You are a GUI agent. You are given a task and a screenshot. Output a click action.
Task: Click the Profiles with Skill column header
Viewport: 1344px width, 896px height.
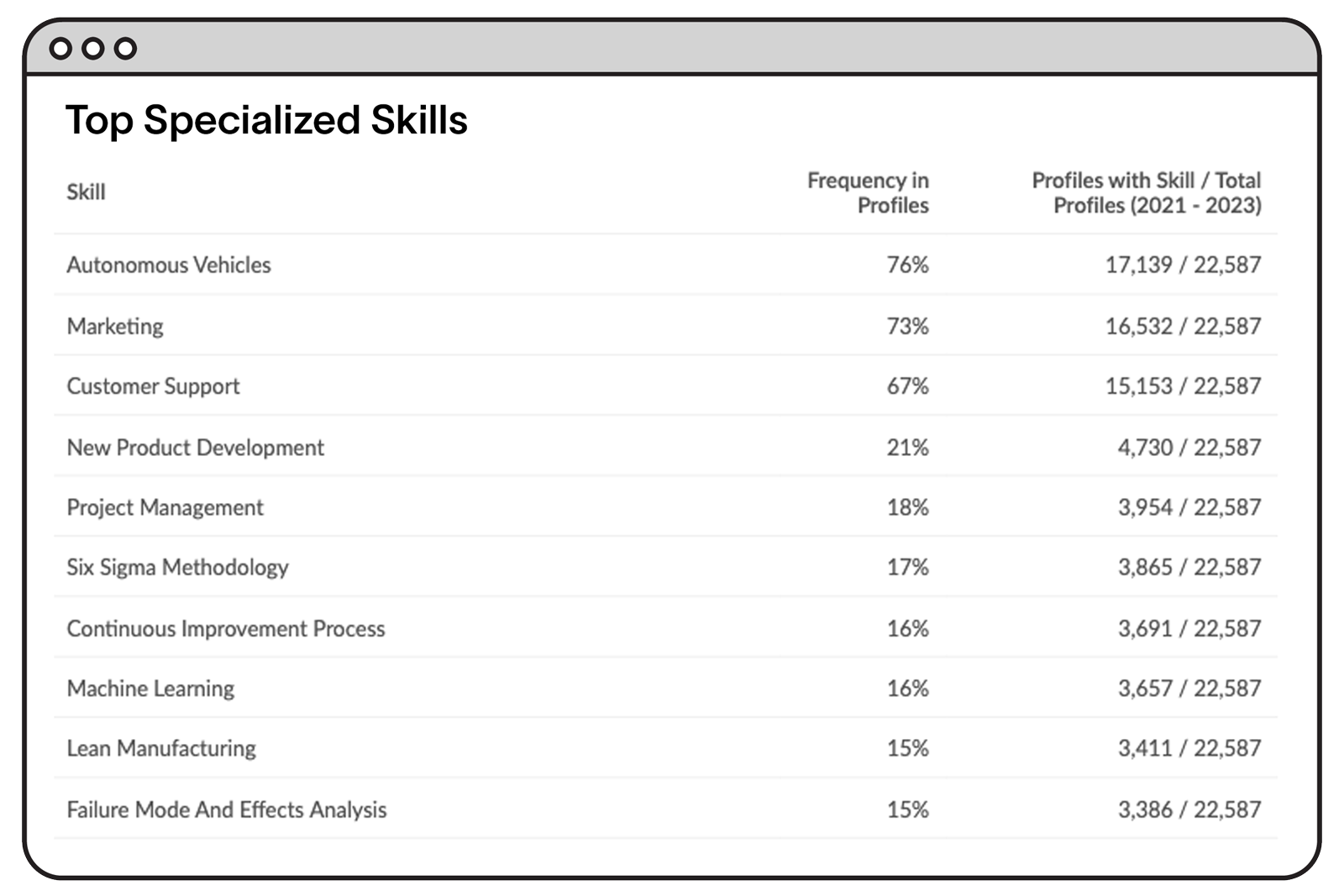point(1146,192)
